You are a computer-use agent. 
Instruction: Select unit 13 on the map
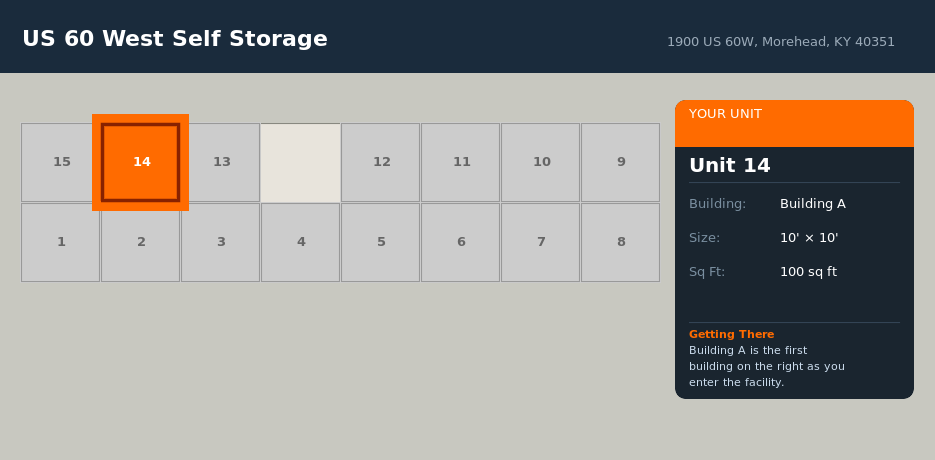tap(222, 162)
